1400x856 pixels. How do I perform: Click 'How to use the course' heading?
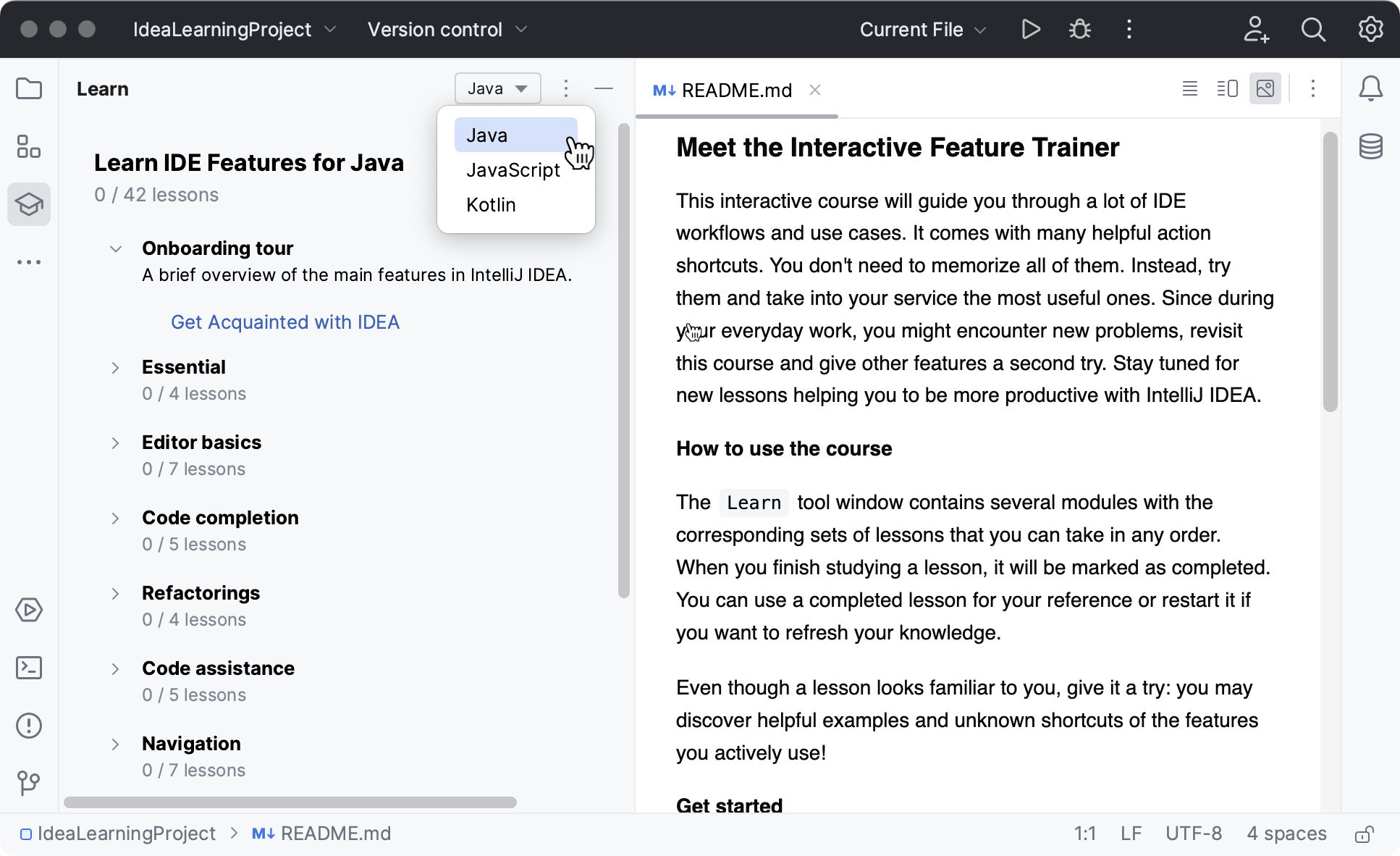click(784, 448)
